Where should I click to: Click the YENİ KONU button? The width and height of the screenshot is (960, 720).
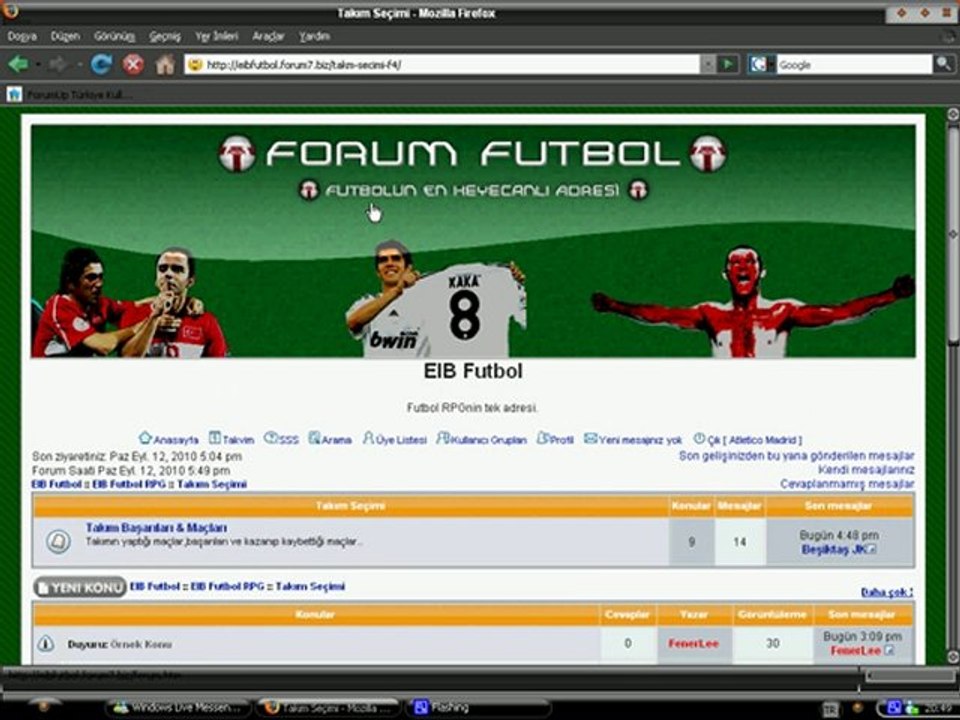tap(80, 587)
